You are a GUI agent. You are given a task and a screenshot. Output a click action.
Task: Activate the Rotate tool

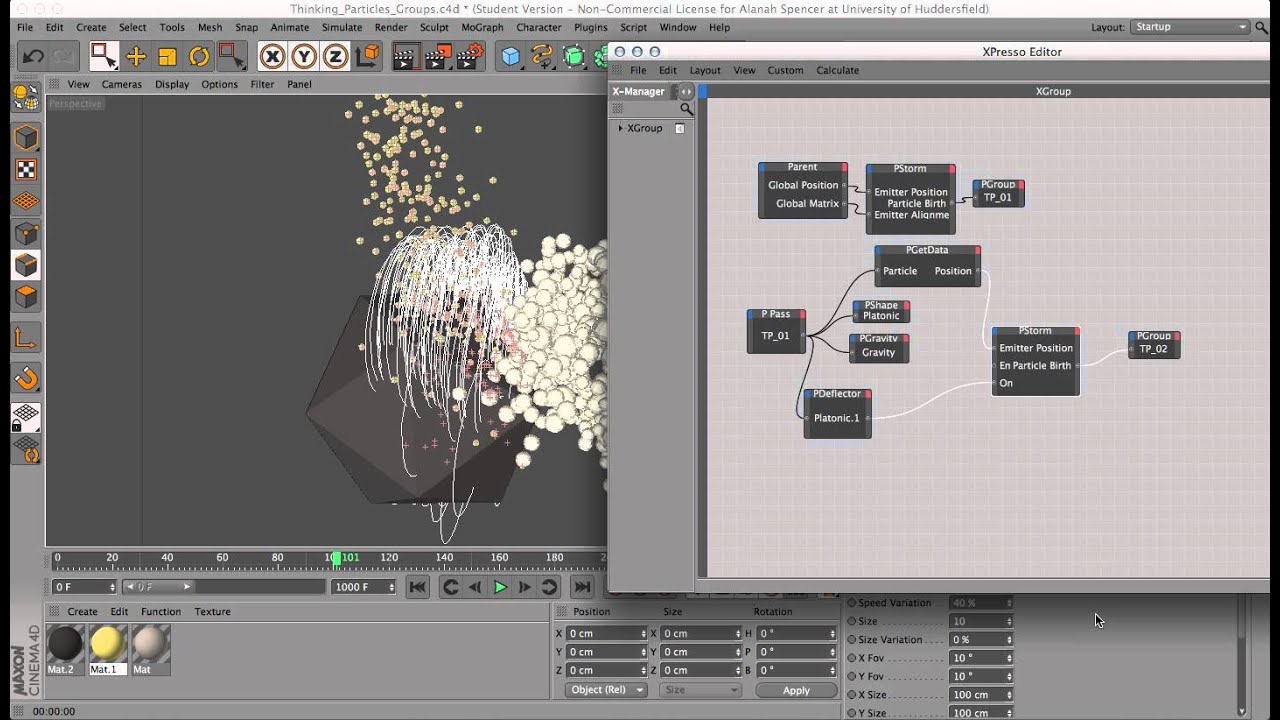click(x=199, y=57)
